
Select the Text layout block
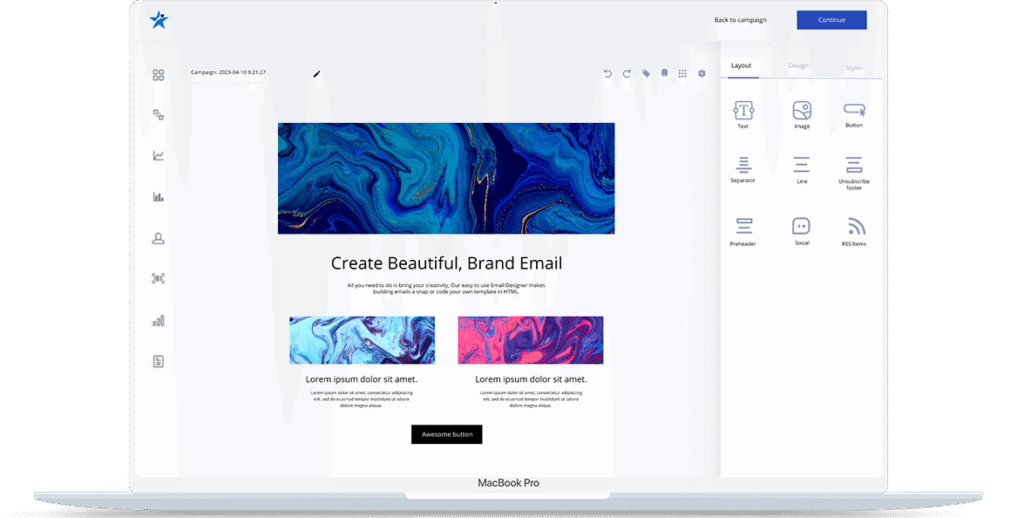click(743, 111)
